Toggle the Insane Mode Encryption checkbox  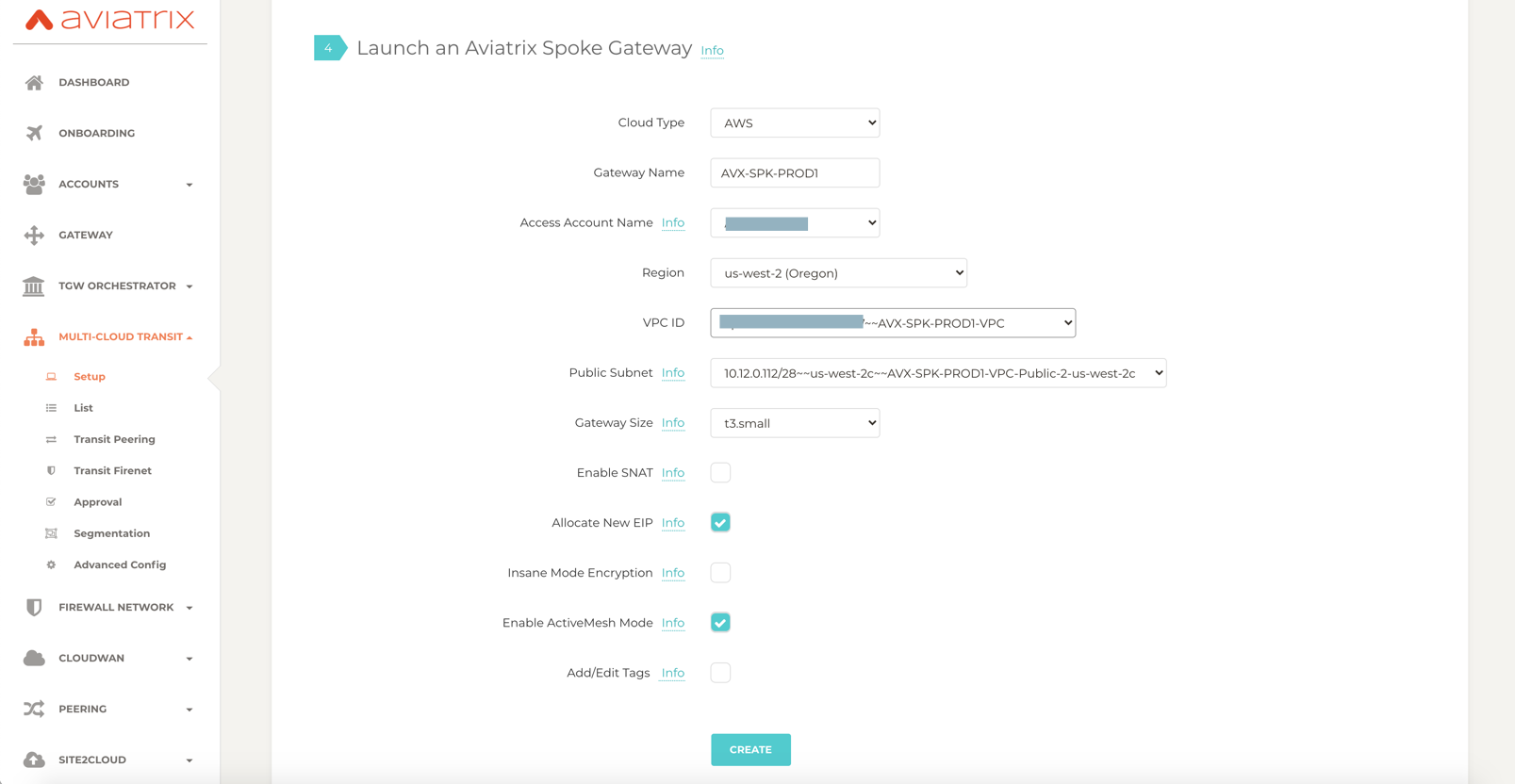point(720,573)
